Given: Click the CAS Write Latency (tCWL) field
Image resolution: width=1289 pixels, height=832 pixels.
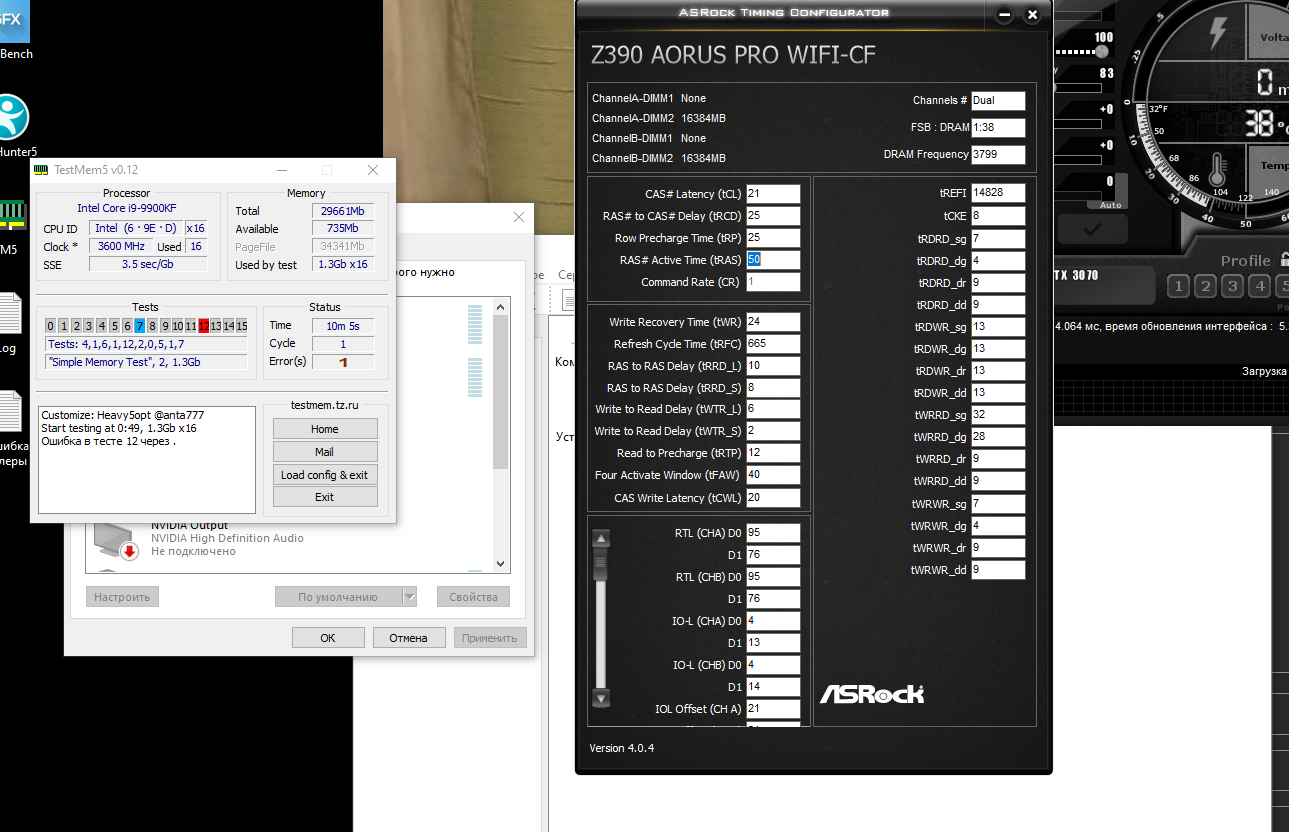Looking at the screenshot, I should pyautogui.click(x=773, y=498).
